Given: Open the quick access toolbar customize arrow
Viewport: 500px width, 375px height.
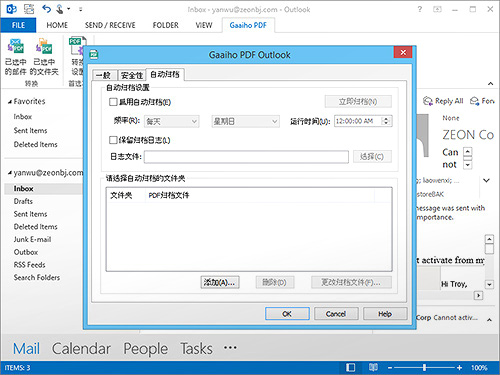Looking at the screenshot, I should click(x=80, y=9).
